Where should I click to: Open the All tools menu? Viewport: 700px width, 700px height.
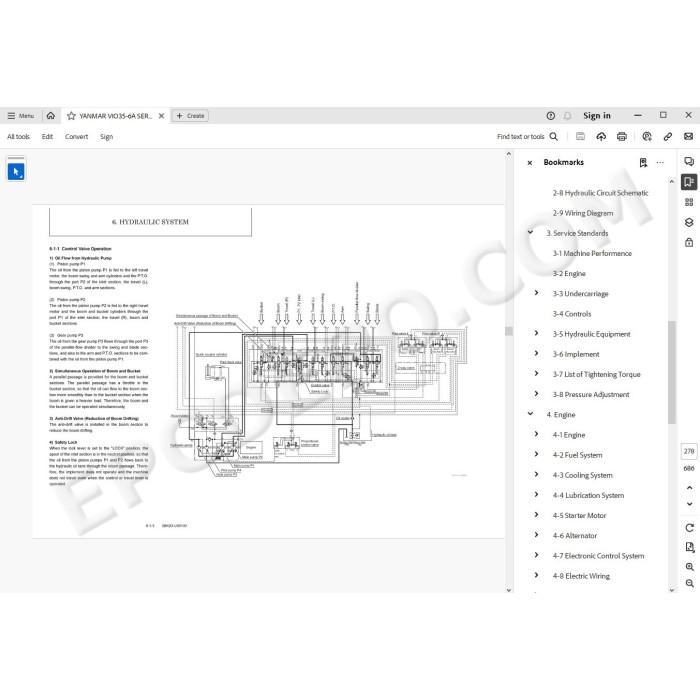pyautogui.click(x=18, y=137)
